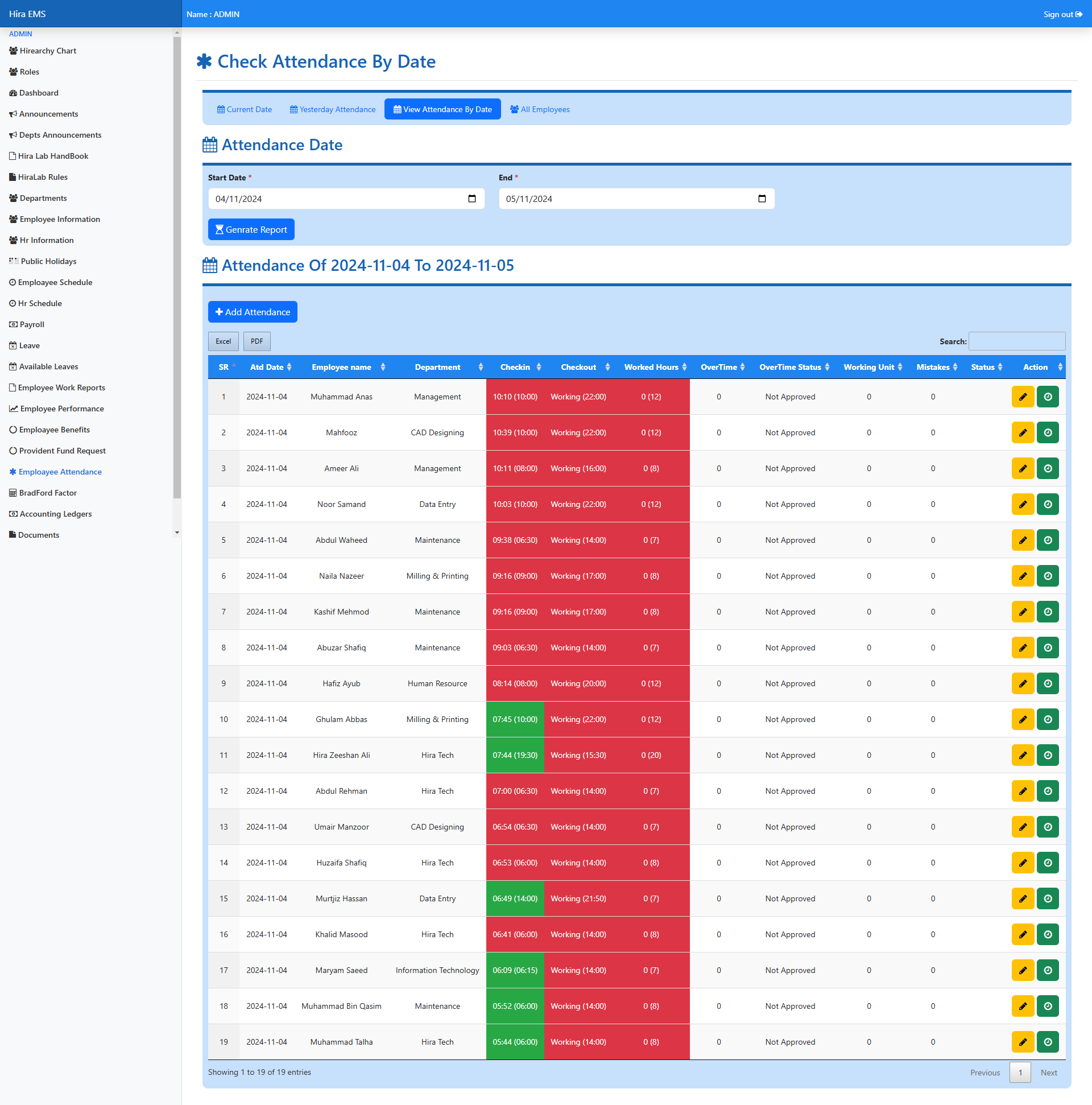Click green clock icon for Muhammad Bin Qasim
1092x1105 pixels.
(1048, 1006)
